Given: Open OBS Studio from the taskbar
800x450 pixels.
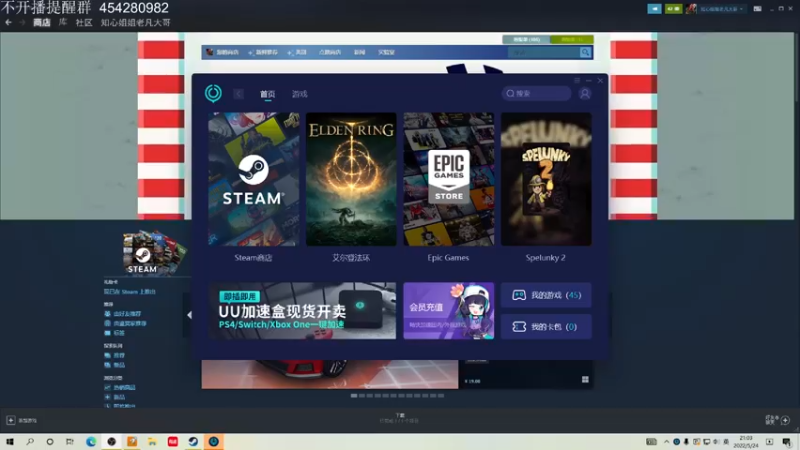Looking at the screenshot, I should click(111, 442).
